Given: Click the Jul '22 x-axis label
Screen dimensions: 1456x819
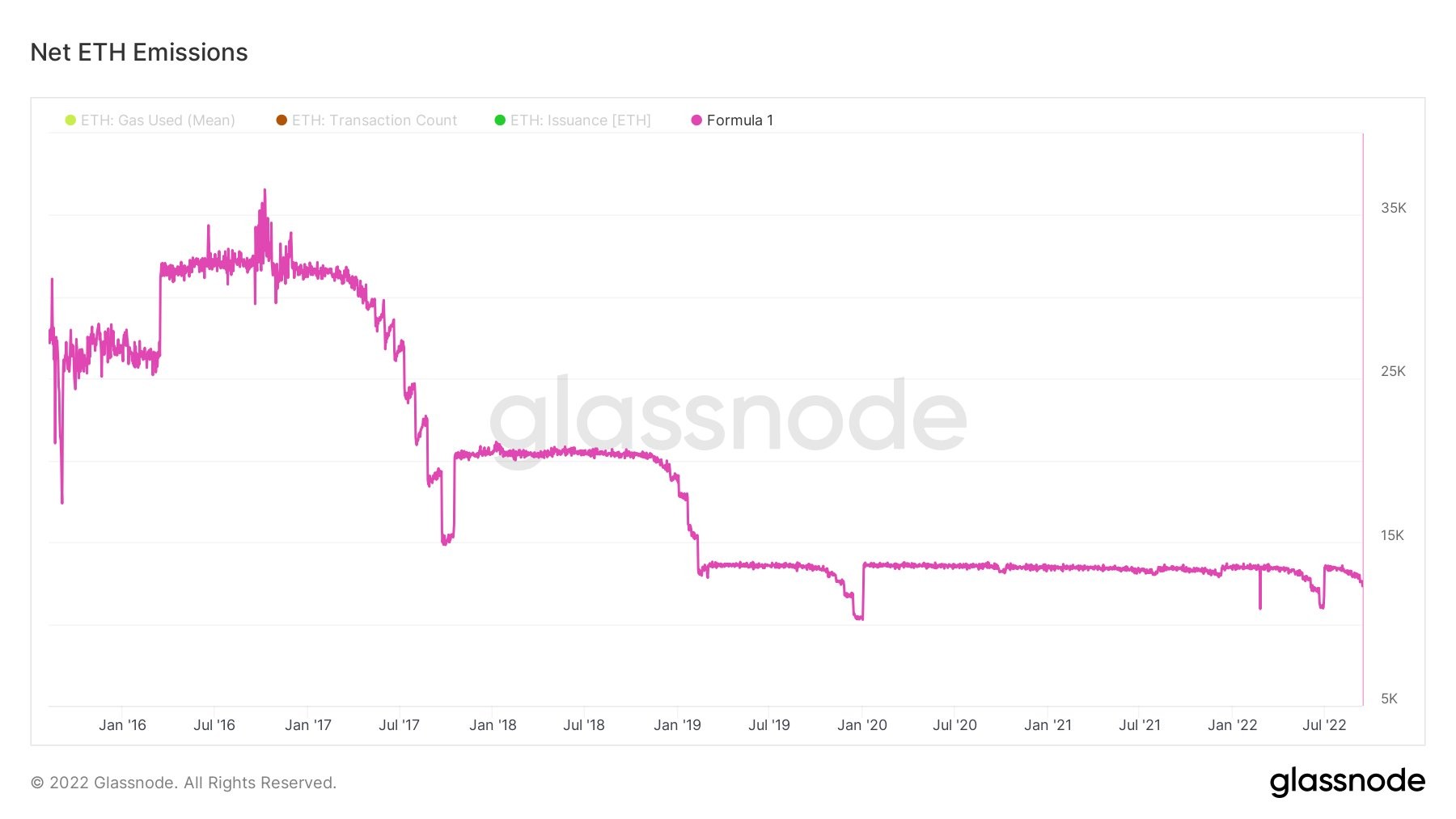Looking at the screenshot, I should (1324, 725).
